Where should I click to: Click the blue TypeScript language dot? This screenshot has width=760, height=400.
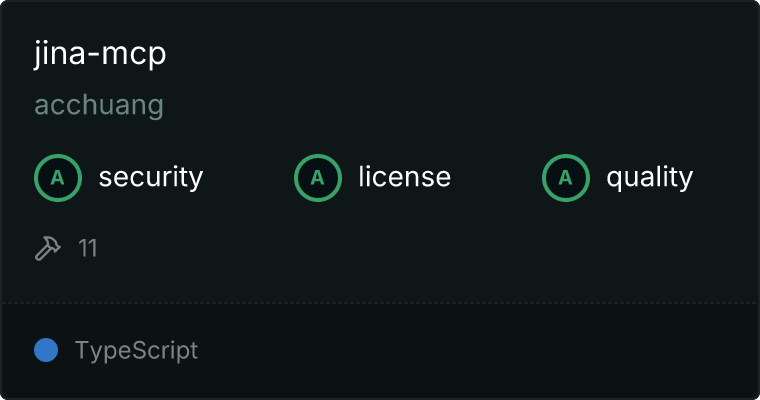point(46,350)
